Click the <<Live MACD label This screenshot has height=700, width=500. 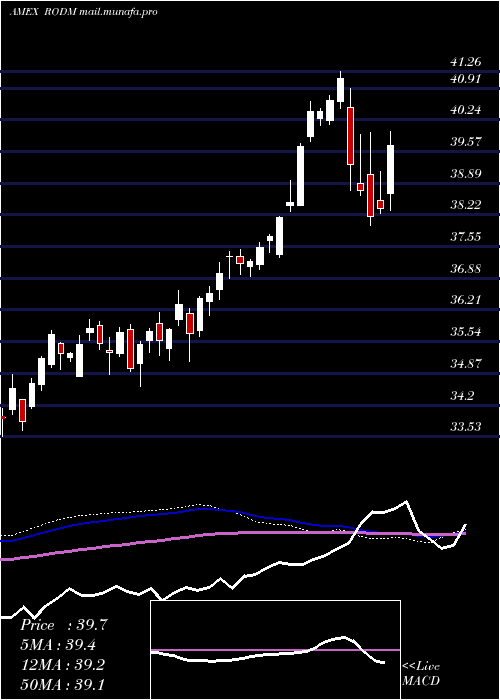[x=421, y=673]
